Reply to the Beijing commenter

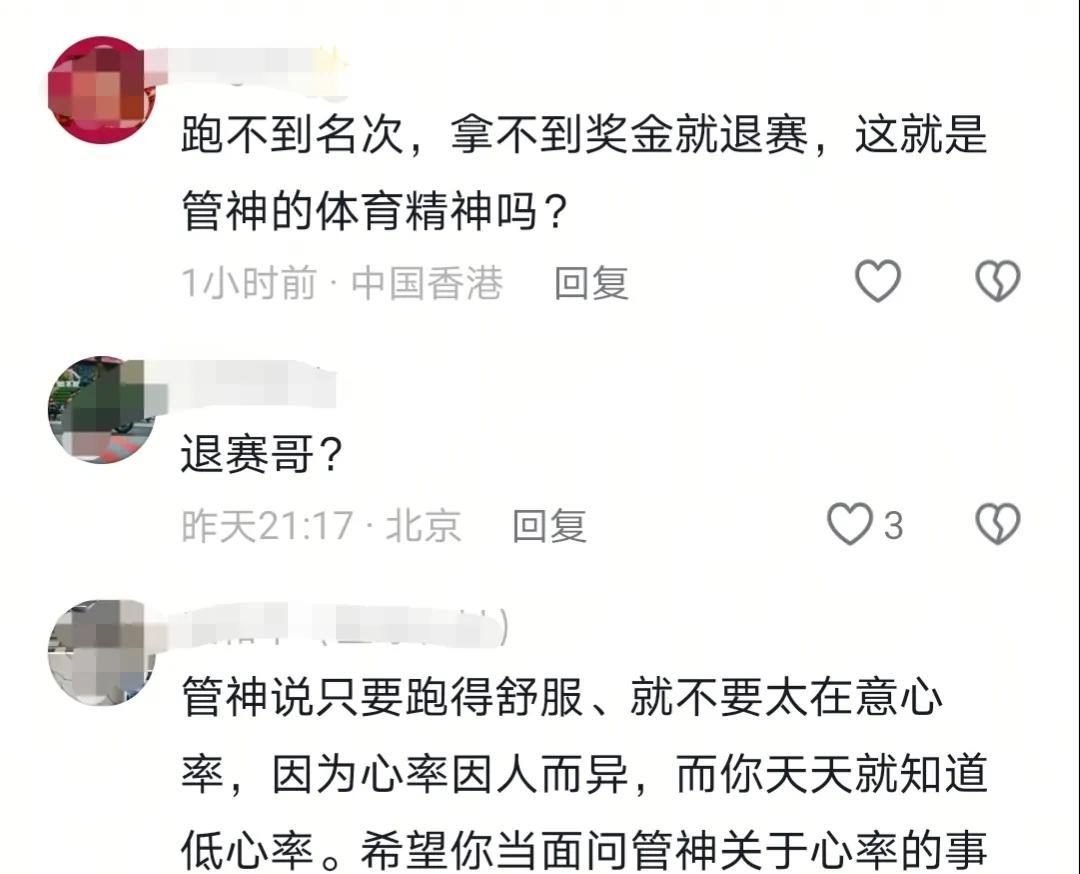(549, 526)
